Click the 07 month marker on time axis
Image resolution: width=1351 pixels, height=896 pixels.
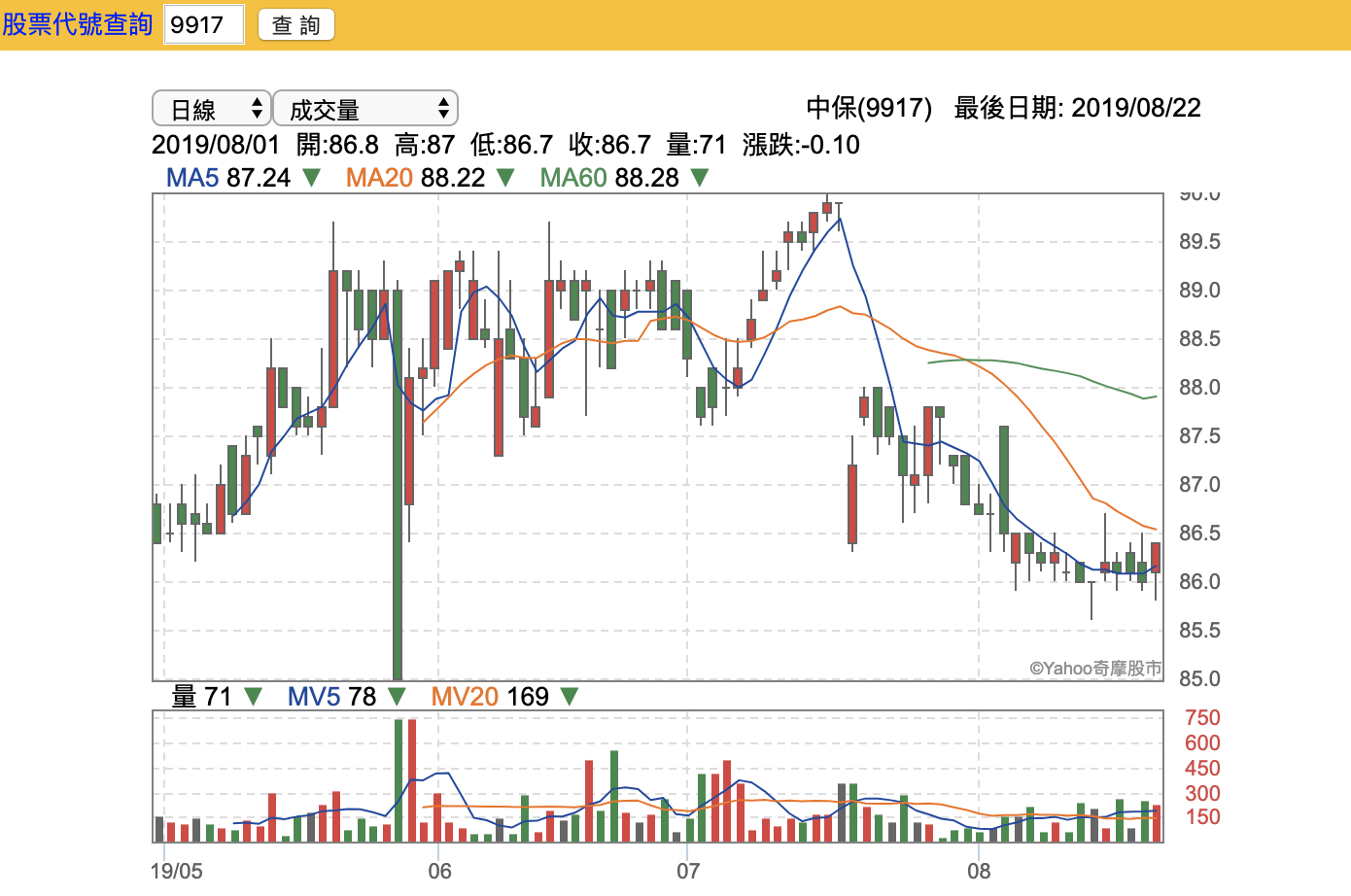[688, 870]
